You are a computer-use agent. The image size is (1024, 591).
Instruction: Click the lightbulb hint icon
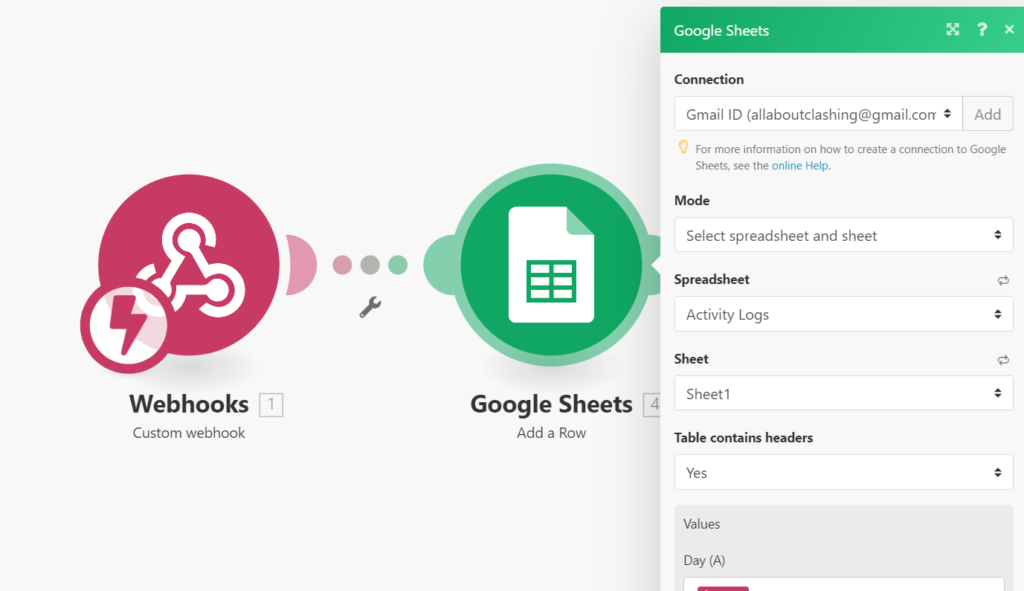tap(683, 147)
